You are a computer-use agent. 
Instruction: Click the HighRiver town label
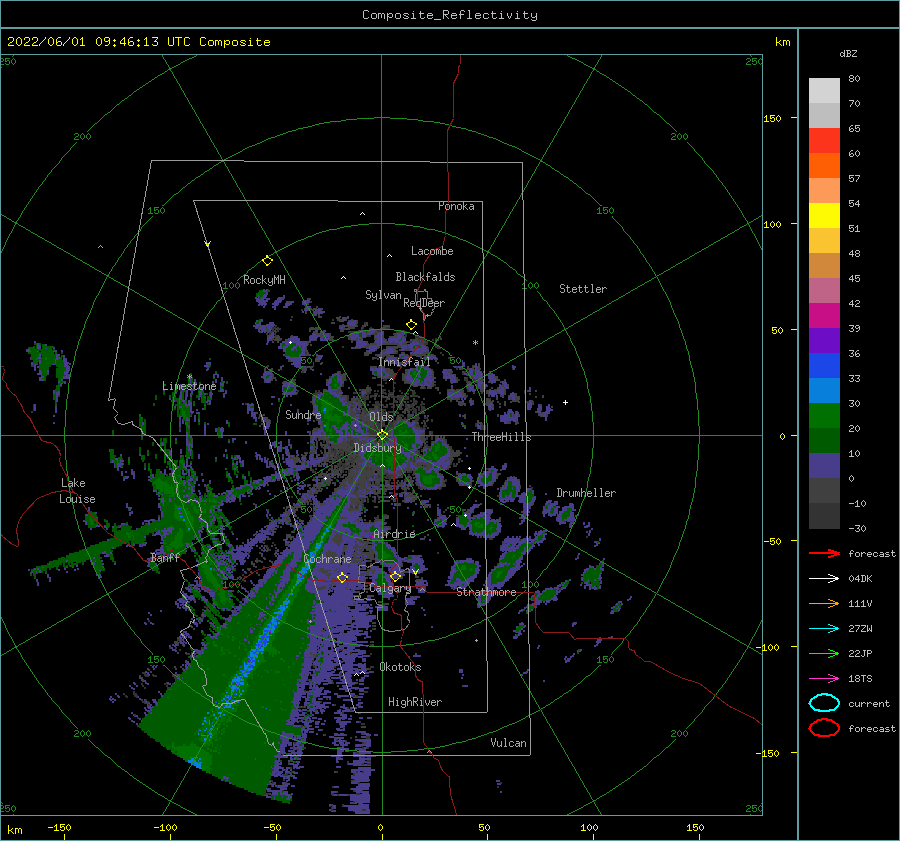click(x=415, y=702)
